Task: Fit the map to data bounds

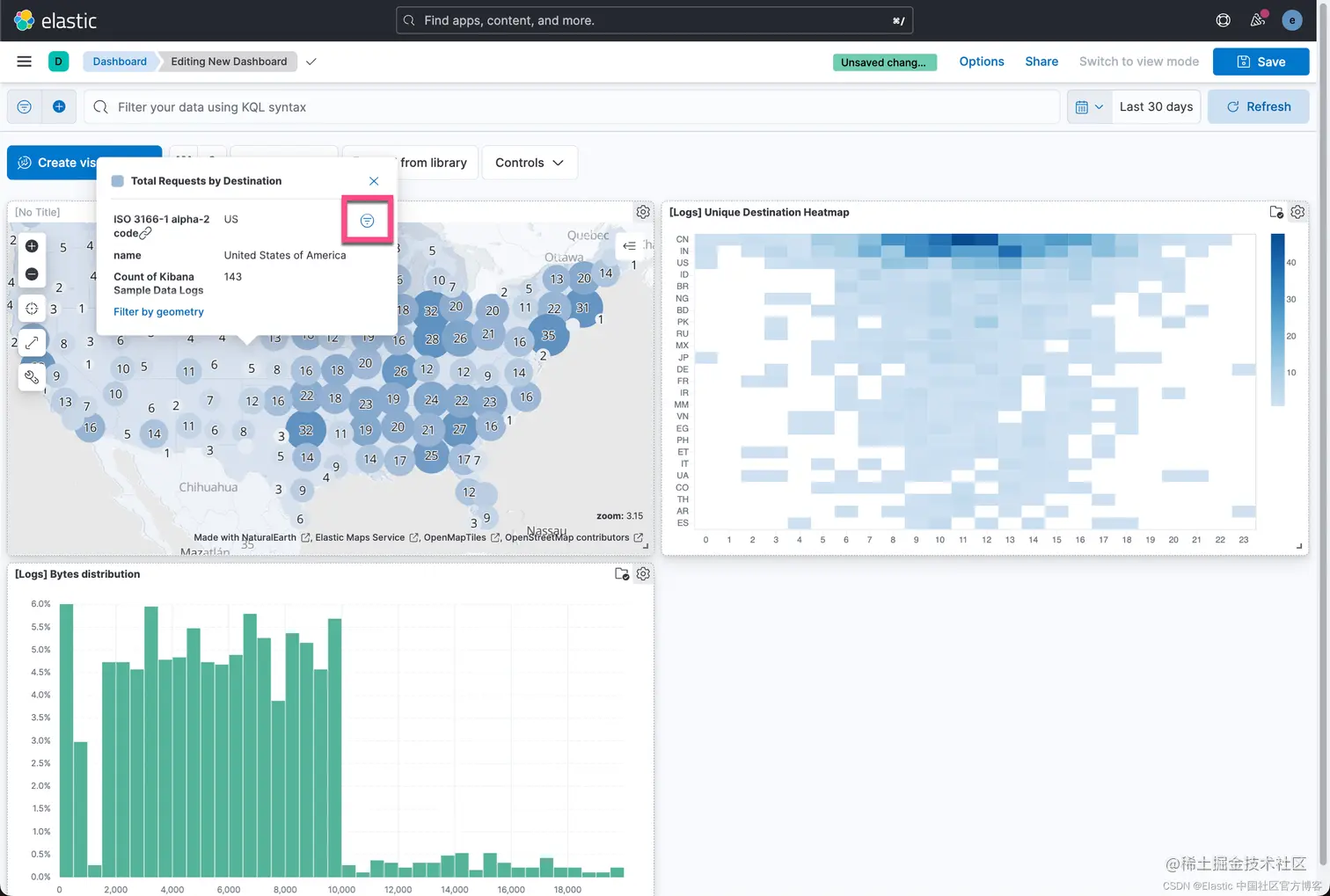Action: pos(32,309)
